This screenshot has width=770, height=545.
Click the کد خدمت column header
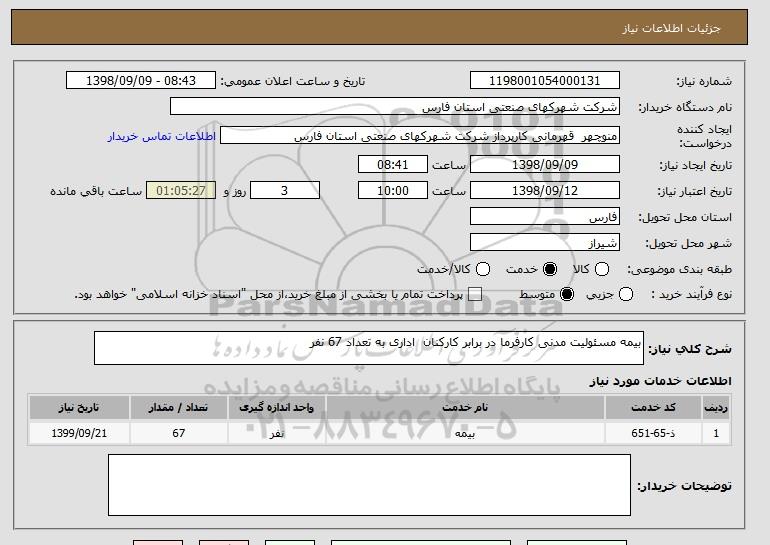pyautogui.click(x=654, y=408)
